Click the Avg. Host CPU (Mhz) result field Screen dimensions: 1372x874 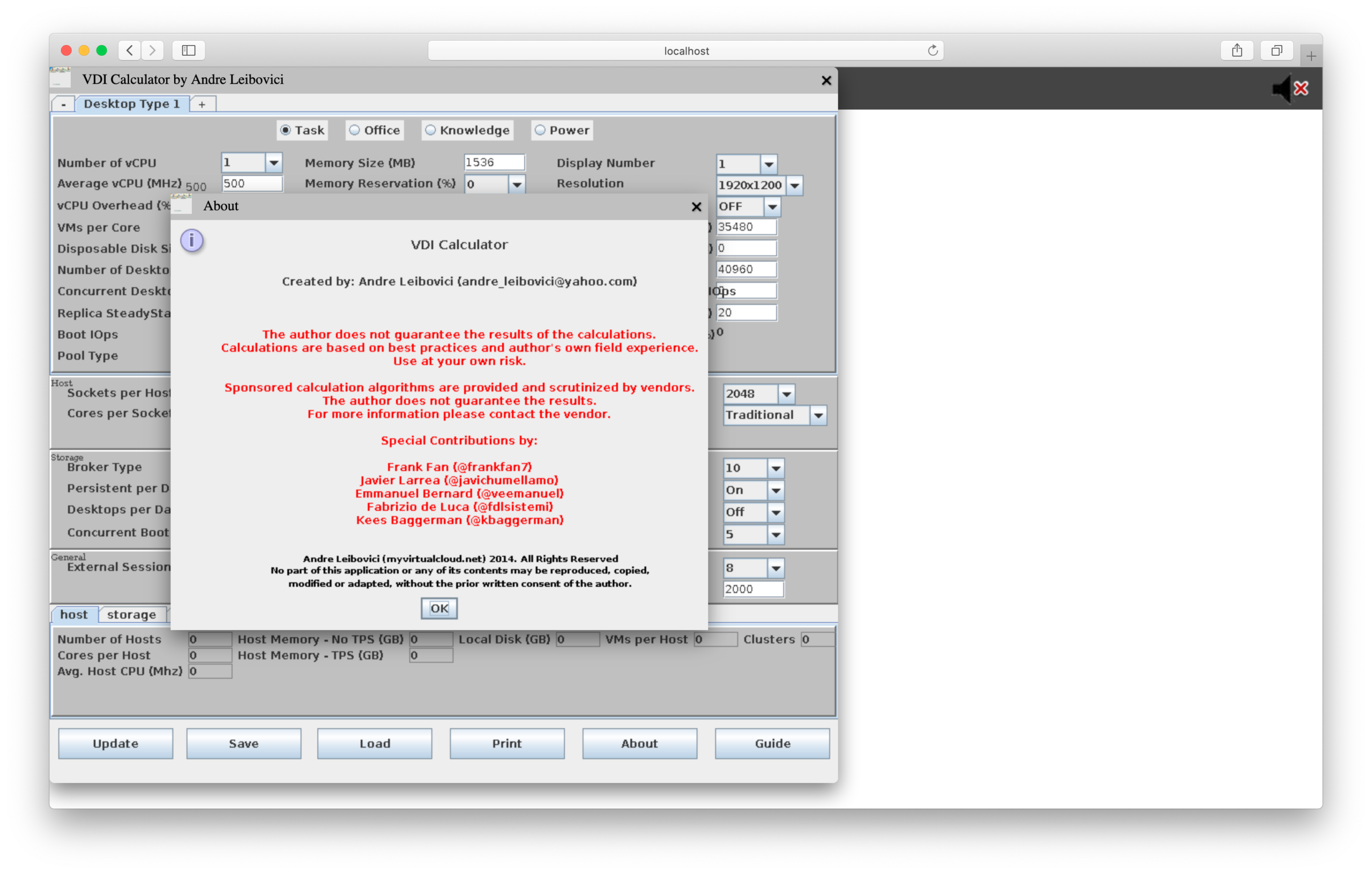coord(210,671)
